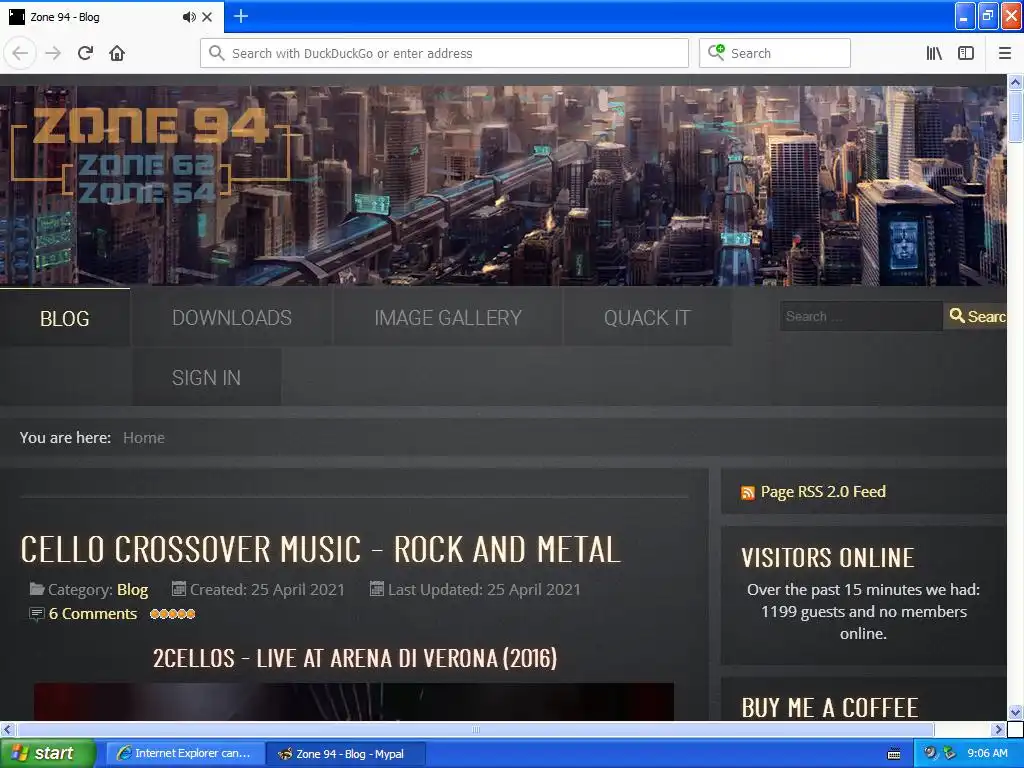Click the address bar magnifier icon
Image resolution: width=1024 pixels, height=768 pixels.
[216, 53]
